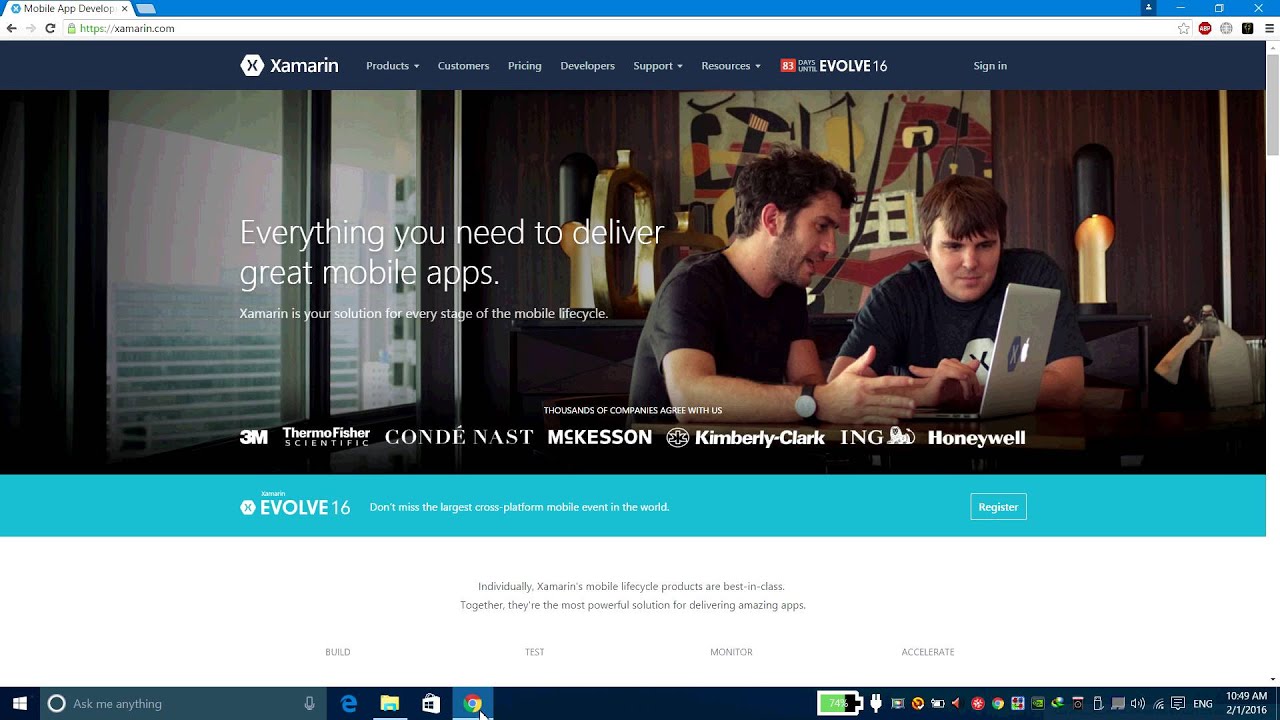Click the Chrome user profile icon

pos(1148,7)
